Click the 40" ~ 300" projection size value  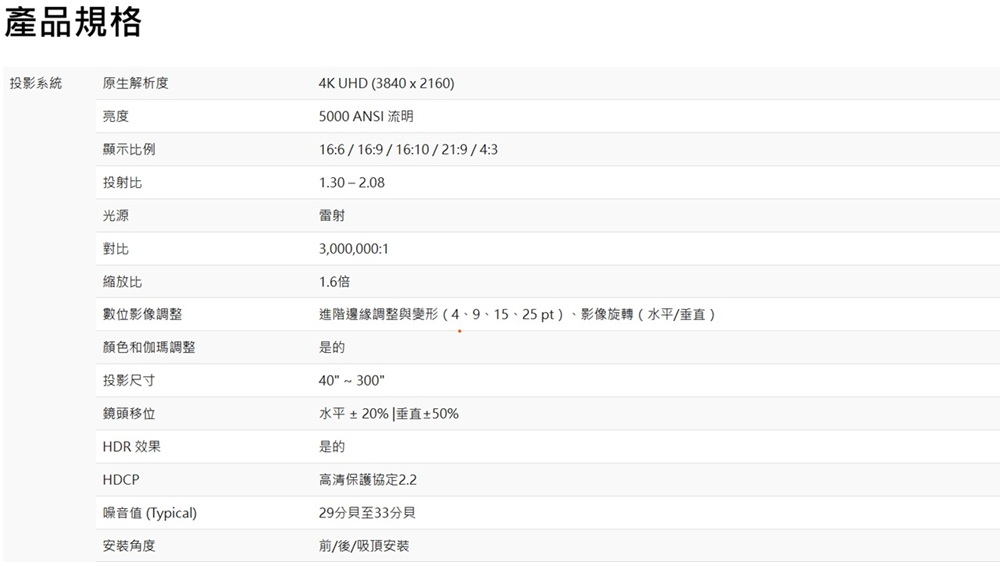[351, 381]
